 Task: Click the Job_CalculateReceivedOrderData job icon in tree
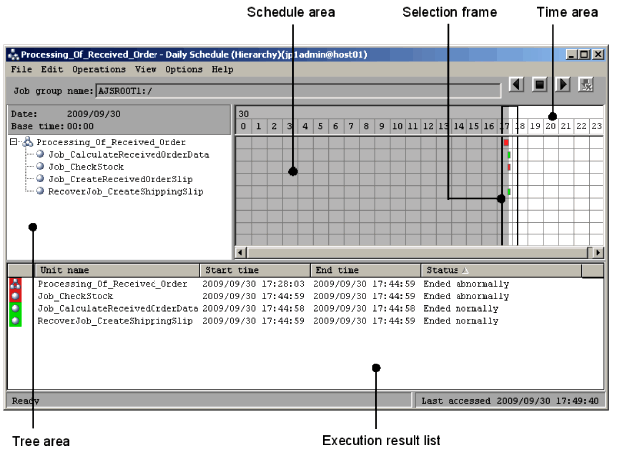(x=40, y=154)
